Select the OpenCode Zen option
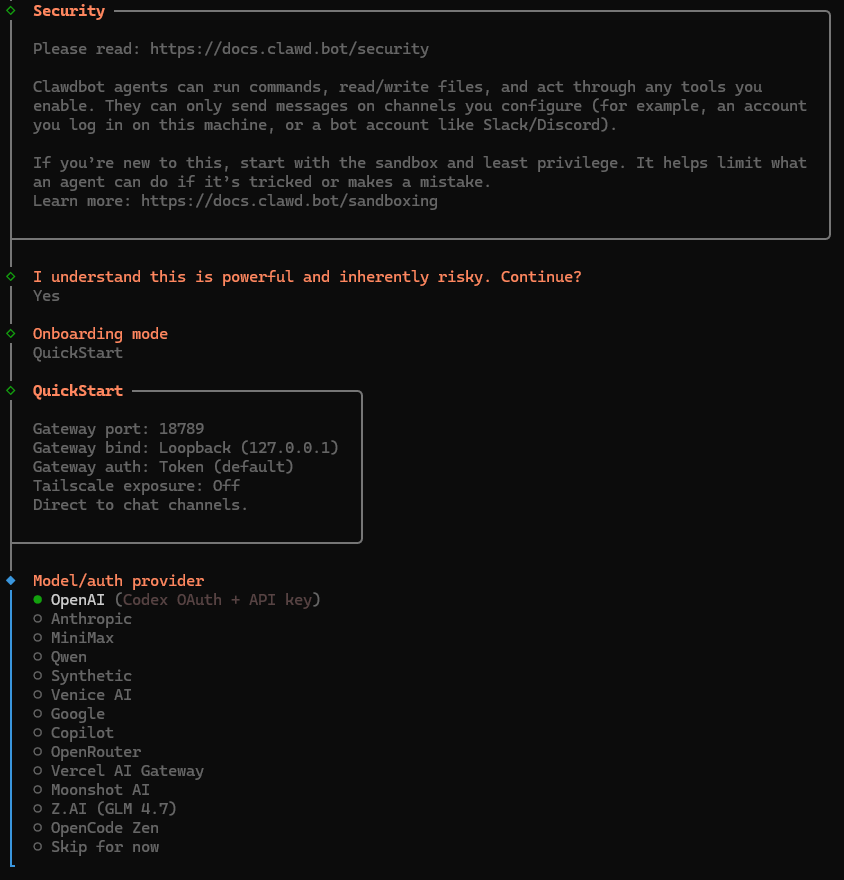Image resolution: width=844 pixels, height=880 pixels. [x=105, y=828]
